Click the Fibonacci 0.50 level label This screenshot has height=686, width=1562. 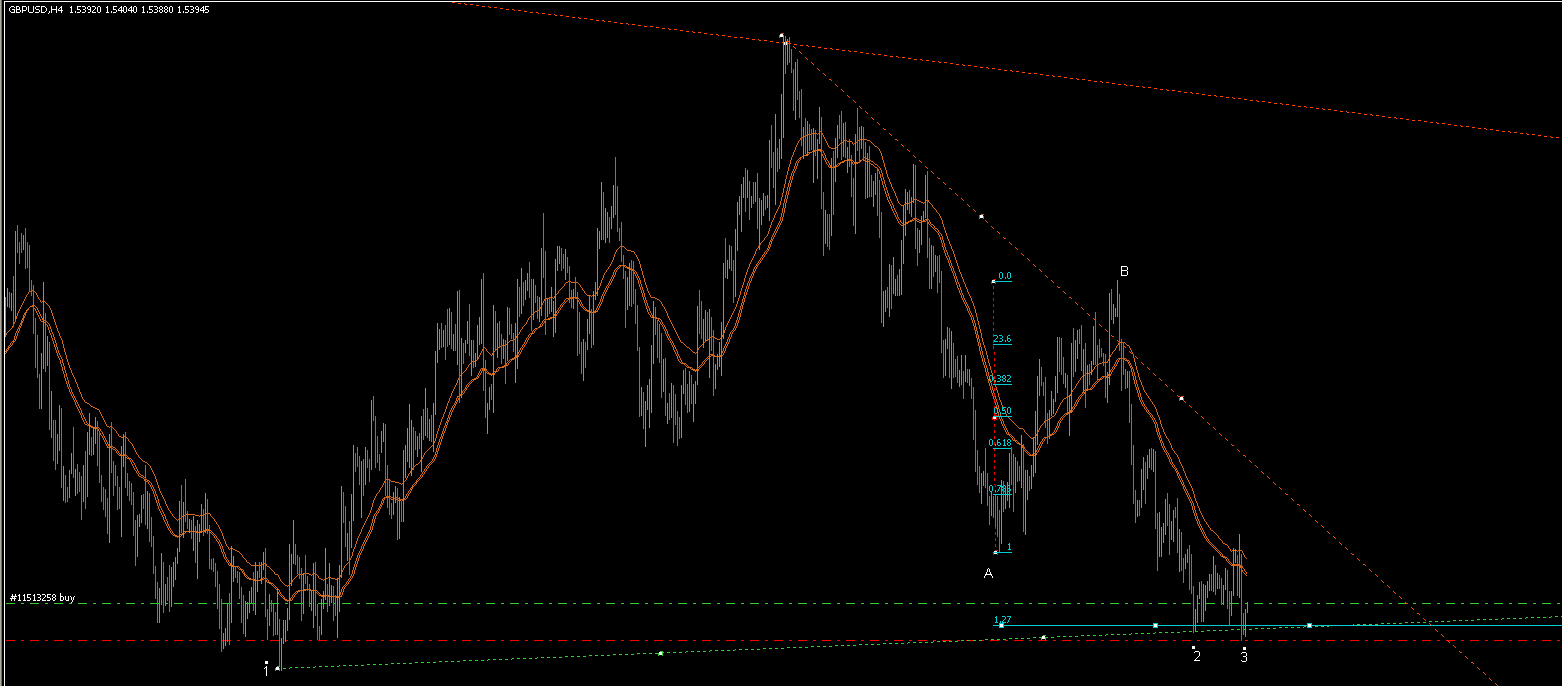1002,411
